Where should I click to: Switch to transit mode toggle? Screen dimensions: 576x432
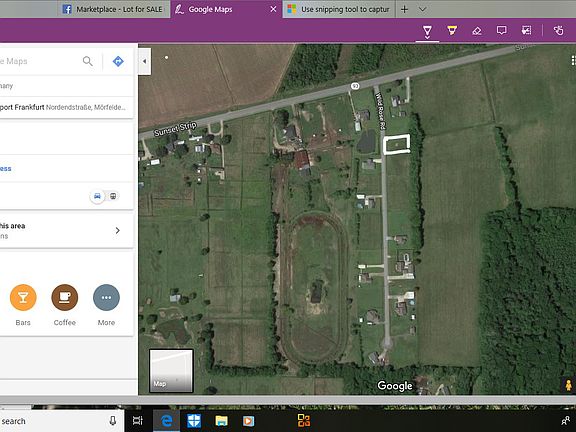(113, 196)
